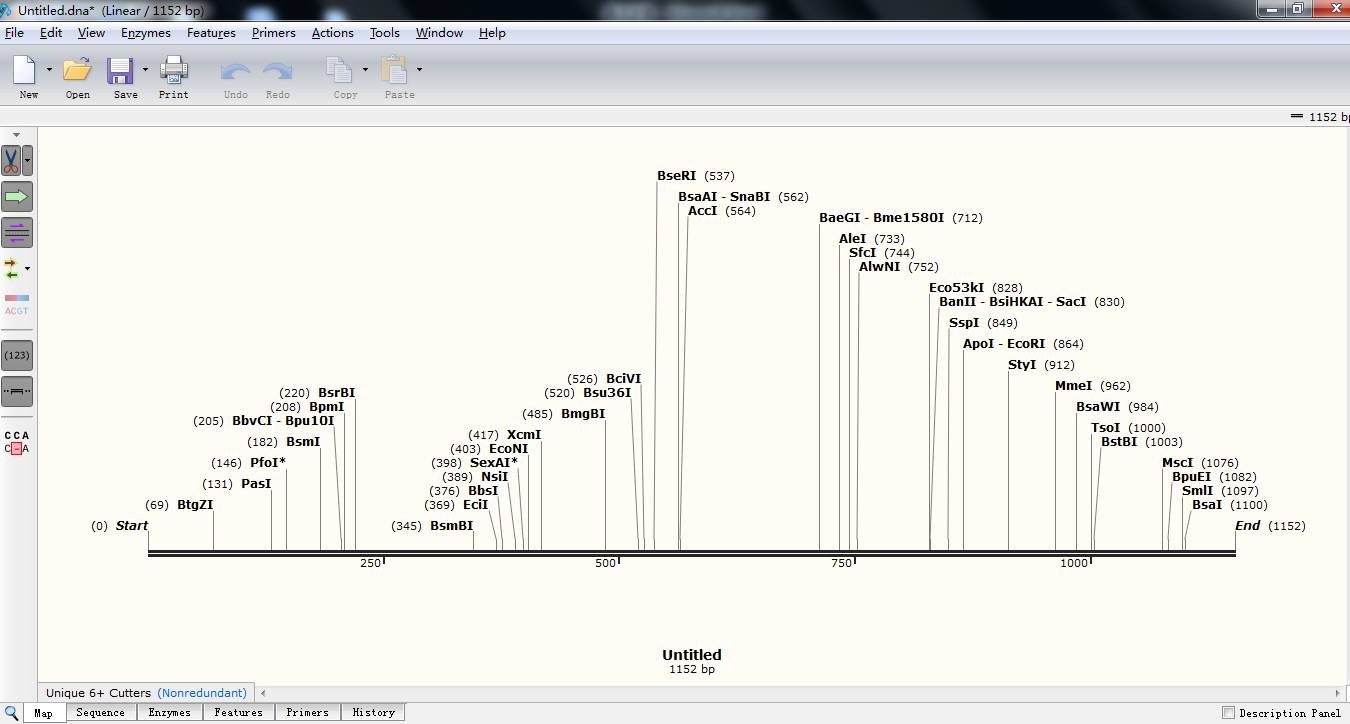This screenshot has height=724, width=1350.
Task: Toggle the double-stranded line display button
Action: pos(17,391)
